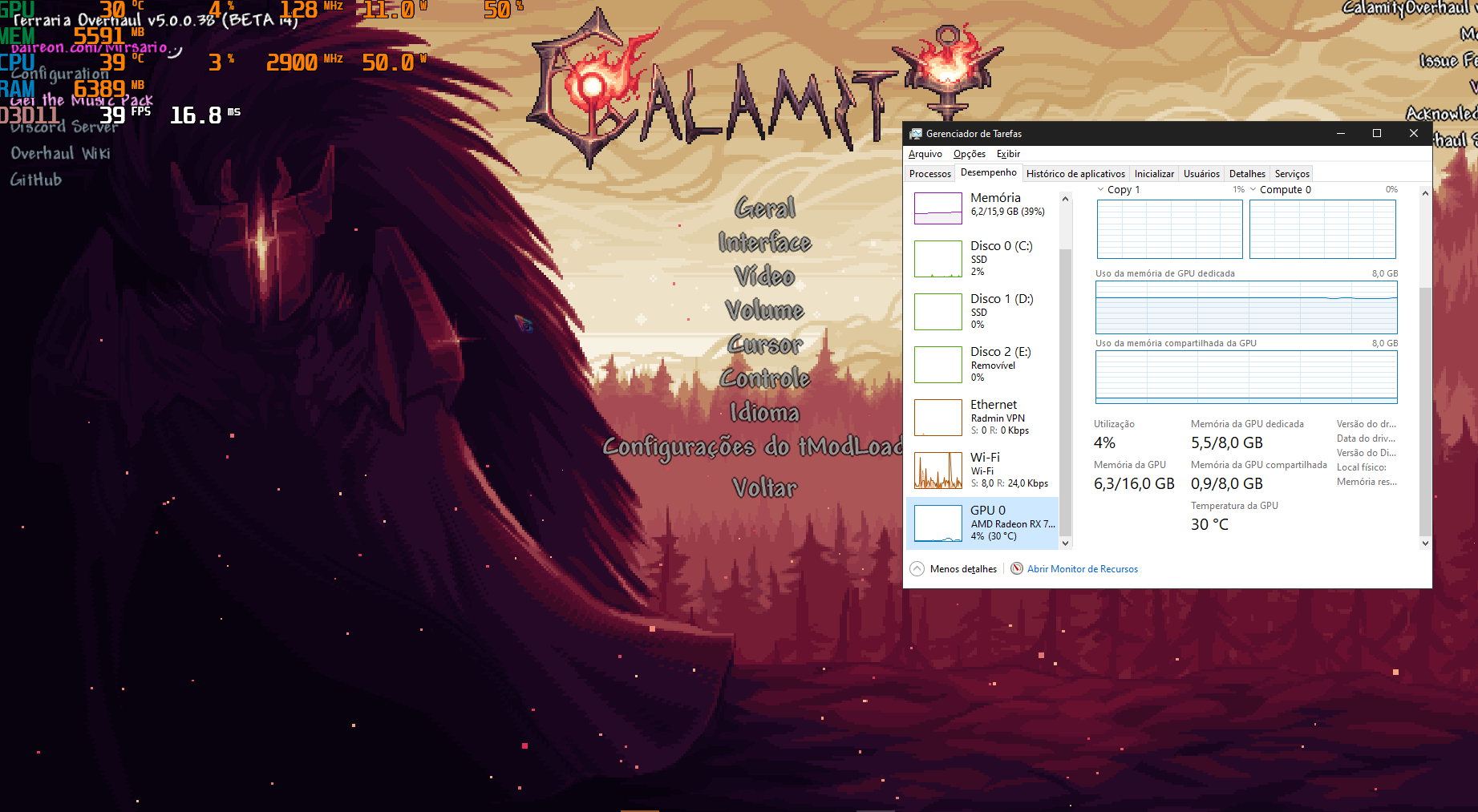Viewport: 1478px width, 812px height.
Task: Click the Disco 0 (C:) graph thumbnail
Action: tap(938, 259)
